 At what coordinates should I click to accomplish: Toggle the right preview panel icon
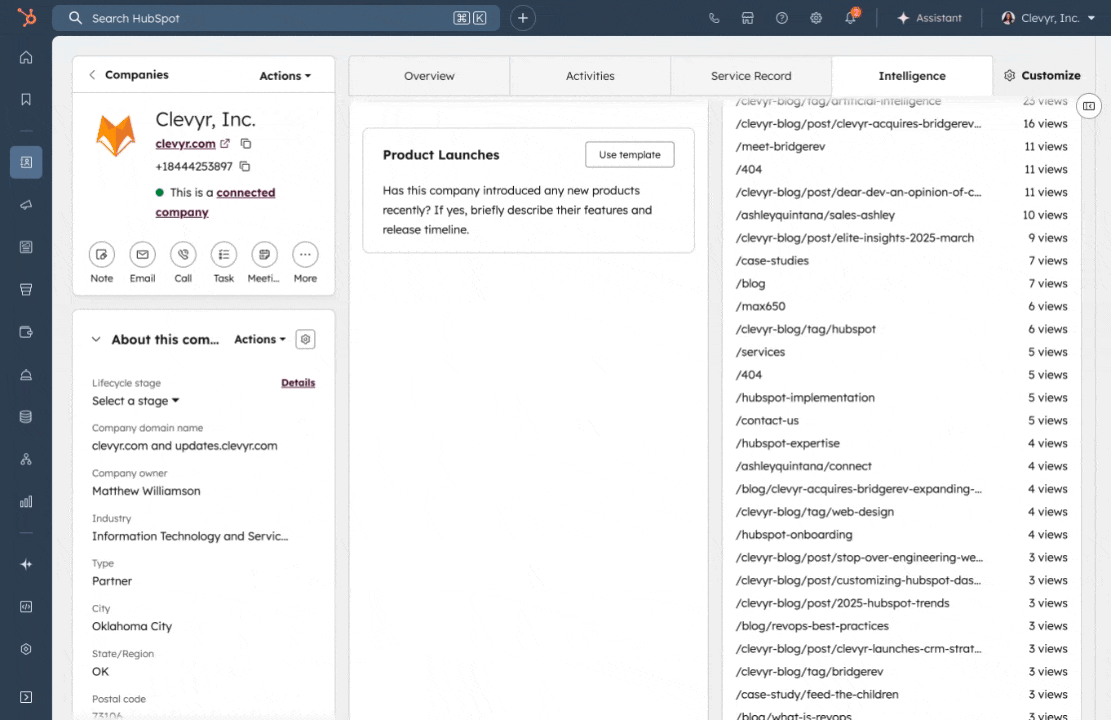1089,106
